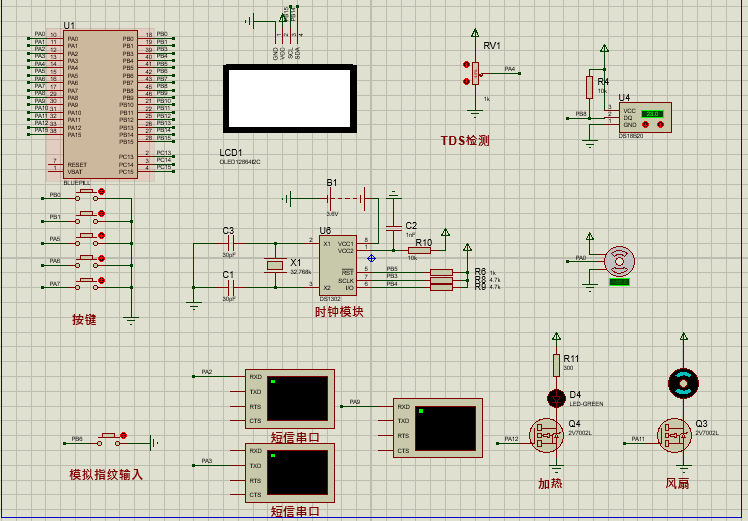Click the increase arrow on potentiometer RV1
The width and height of the screenshot is (748, 521).
[x=466, y=65]
